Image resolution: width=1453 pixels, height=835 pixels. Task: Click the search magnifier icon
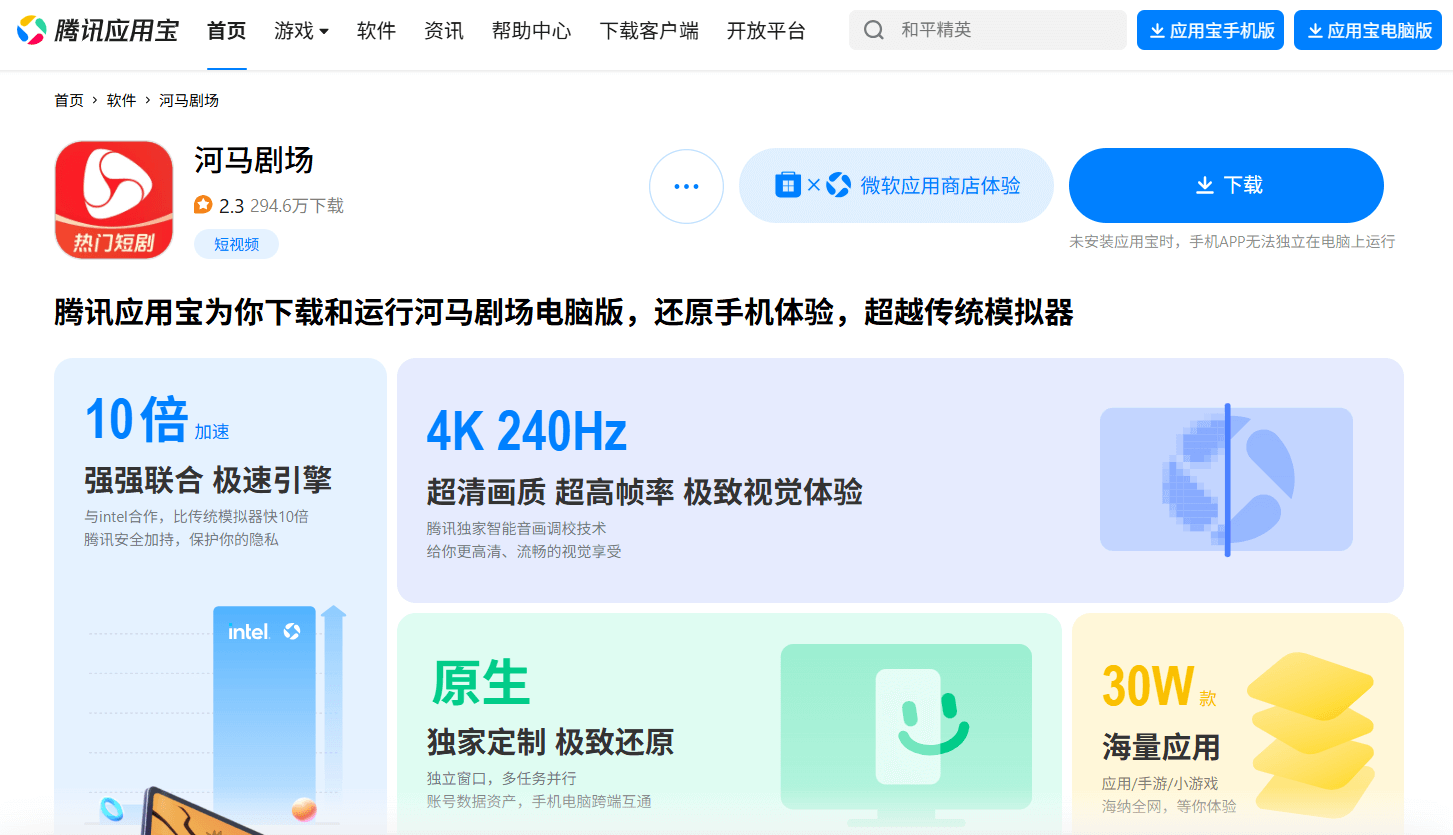[x=874, y=30]
